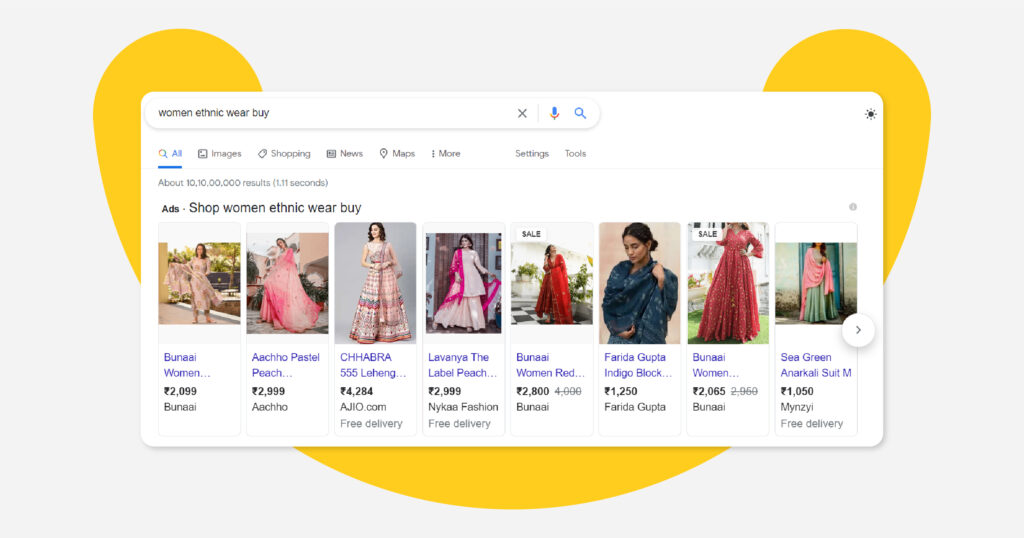Start voice search with the microphone icon
Screen dimensions: 1024x538
554,113
